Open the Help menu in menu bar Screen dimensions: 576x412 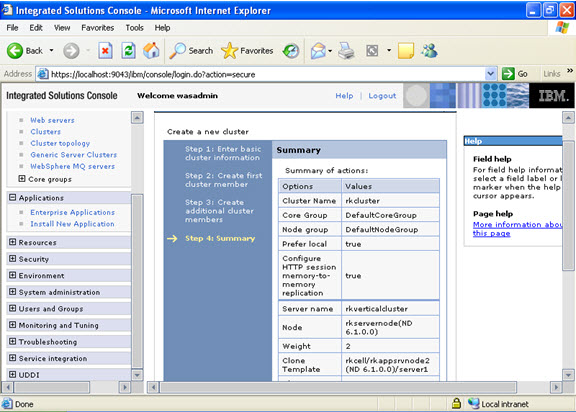click(x=162, y=28)
